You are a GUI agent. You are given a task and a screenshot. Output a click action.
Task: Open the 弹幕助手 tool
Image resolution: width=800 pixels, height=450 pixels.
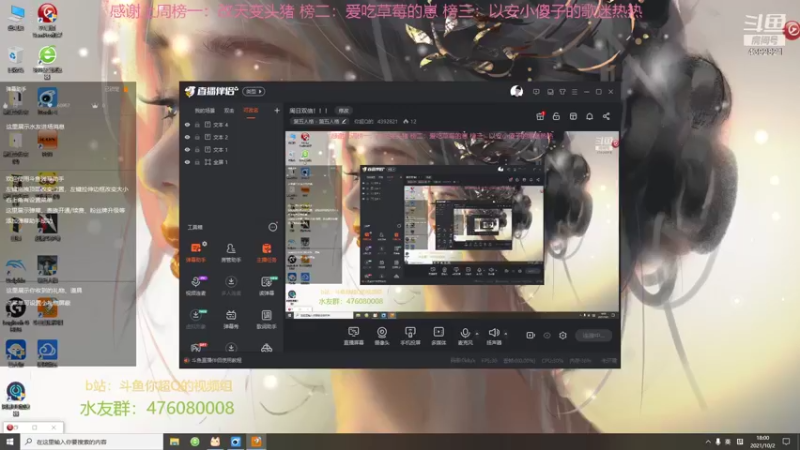[x=196, y=253]
